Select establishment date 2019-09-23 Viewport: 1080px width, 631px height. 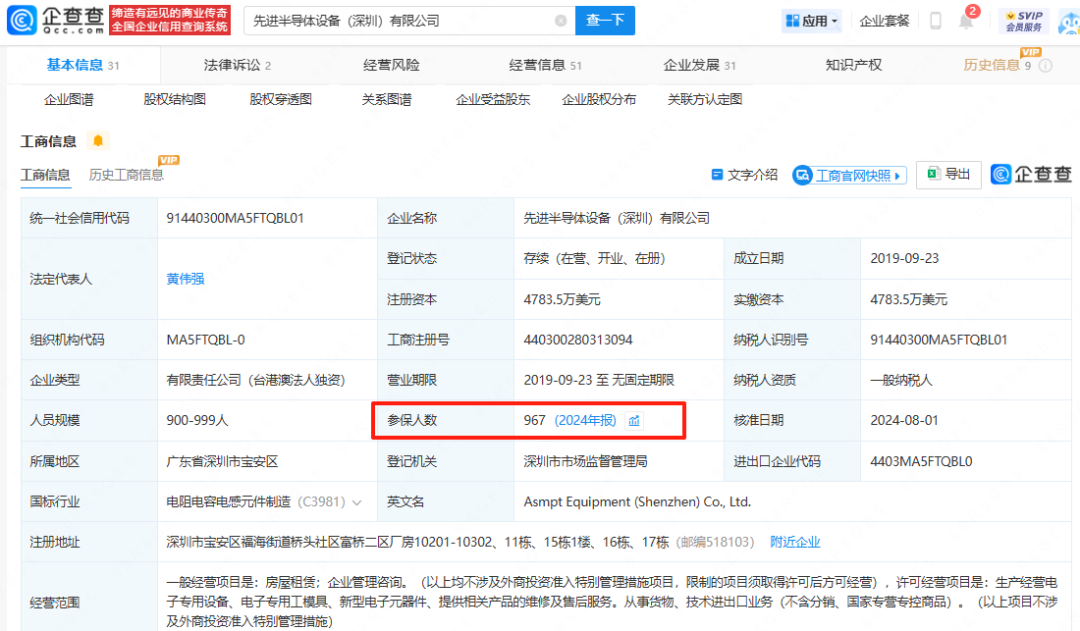tap(904, 258)
